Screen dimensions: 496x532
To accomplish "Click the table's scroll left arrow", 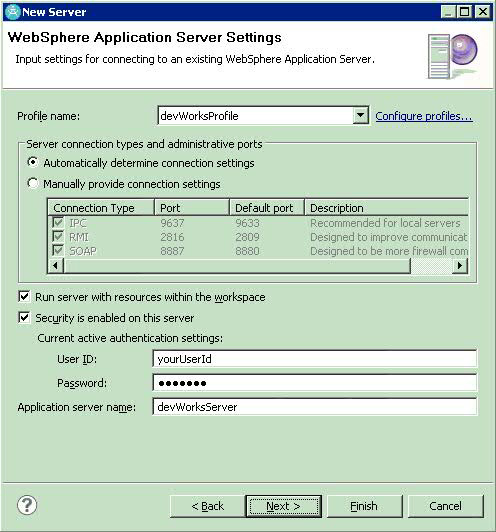I will [56, 265].
